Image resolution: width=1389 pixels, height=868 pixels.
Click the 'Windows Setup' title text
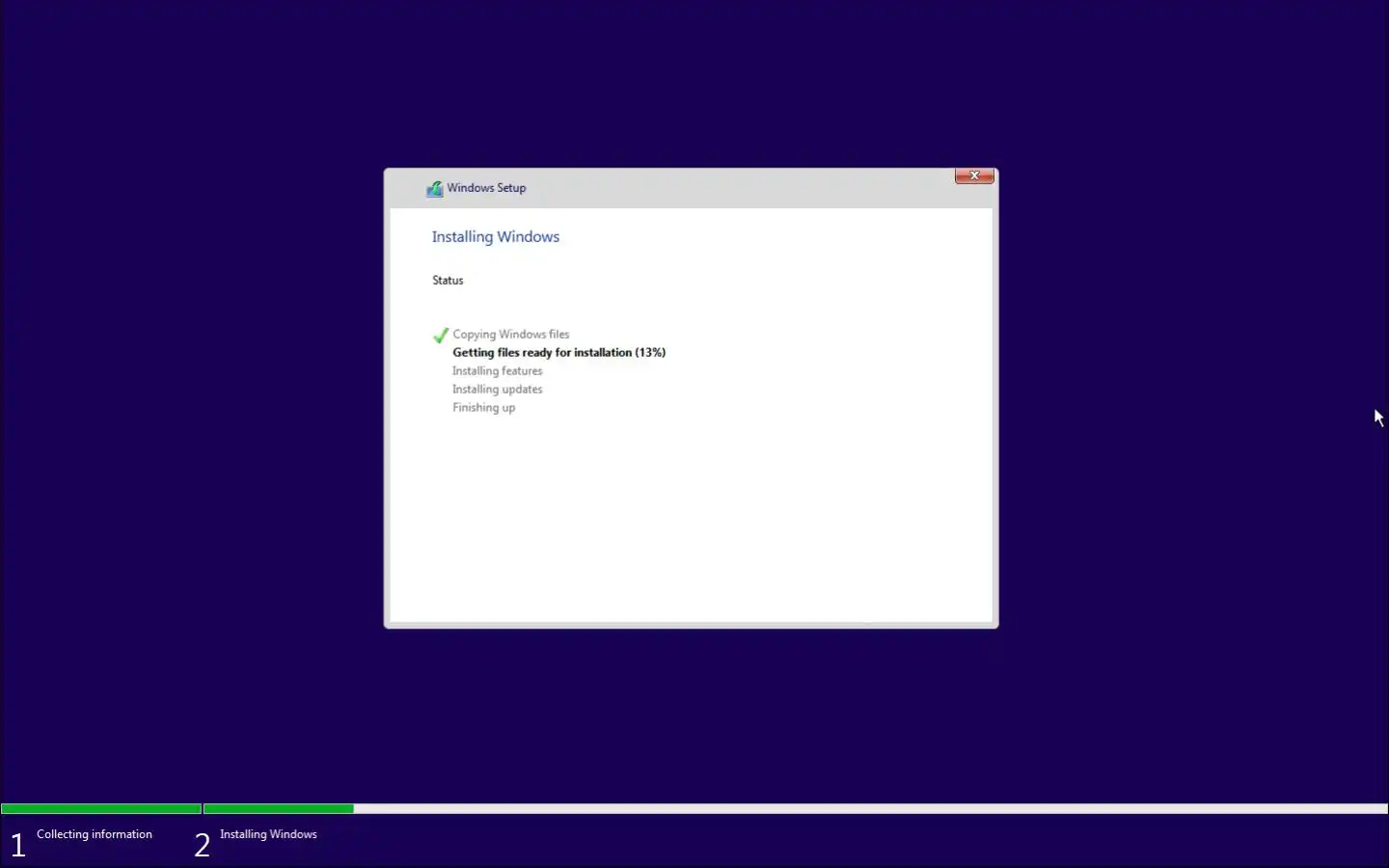pos(486,188)
